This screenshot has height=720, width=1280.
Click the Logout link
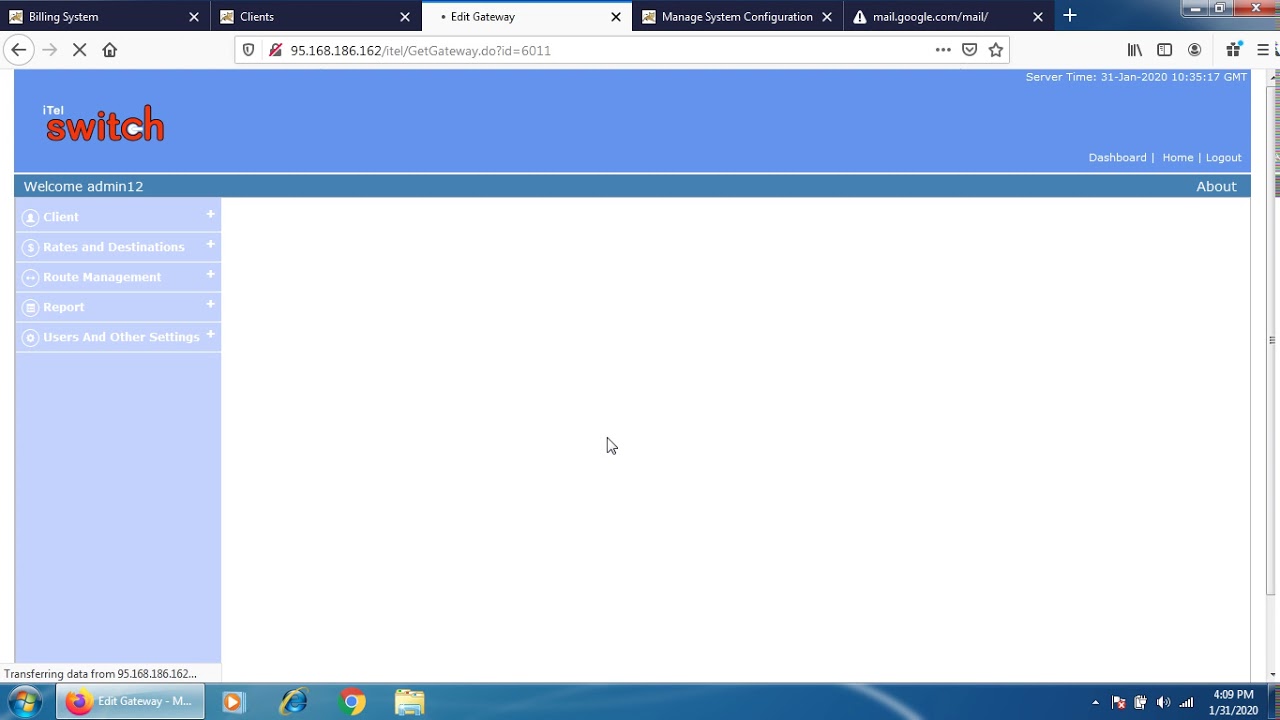pyautogui.click(x=1223, y=158)
